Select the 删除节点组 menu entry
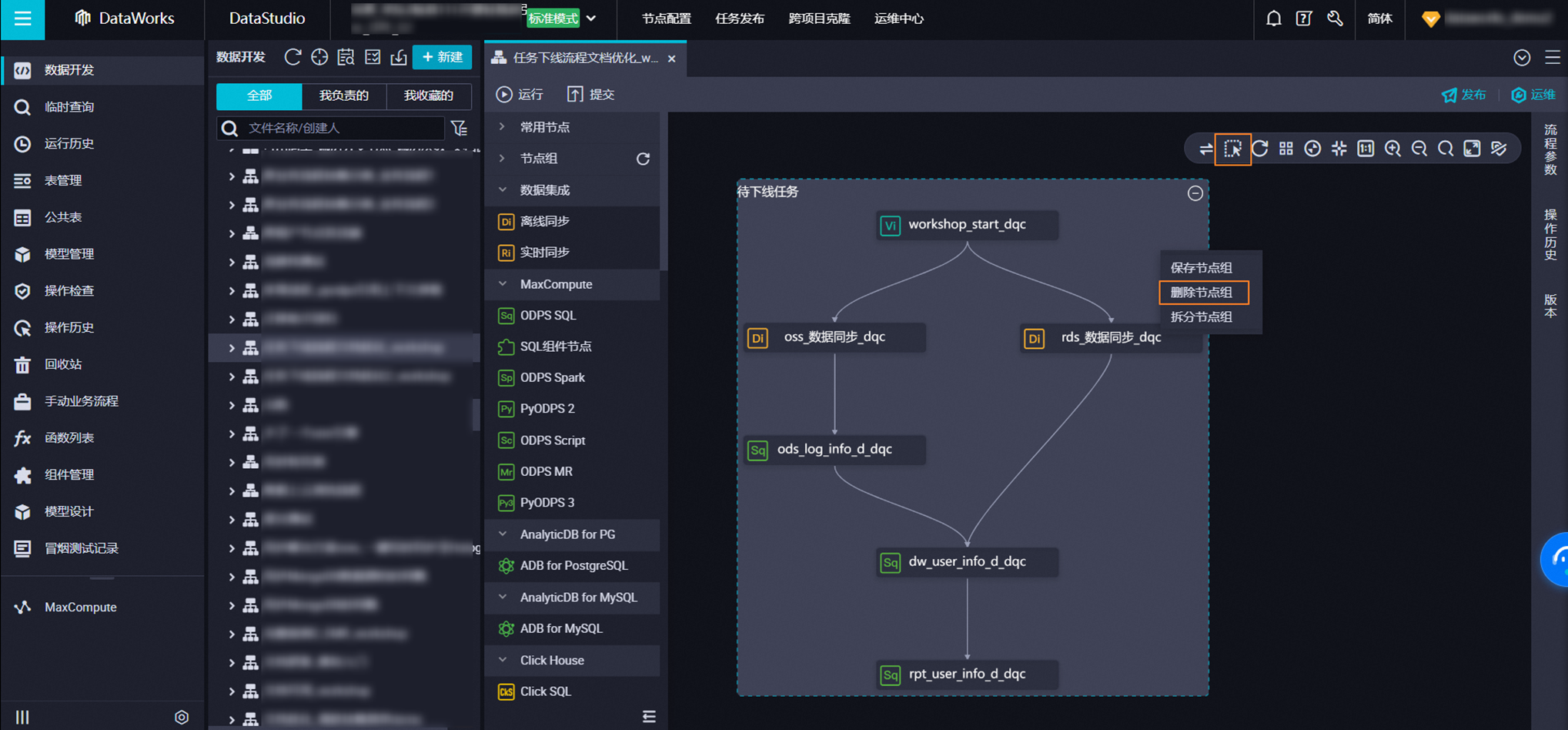The image size is (1568, 730). (x=1202, y=293)
